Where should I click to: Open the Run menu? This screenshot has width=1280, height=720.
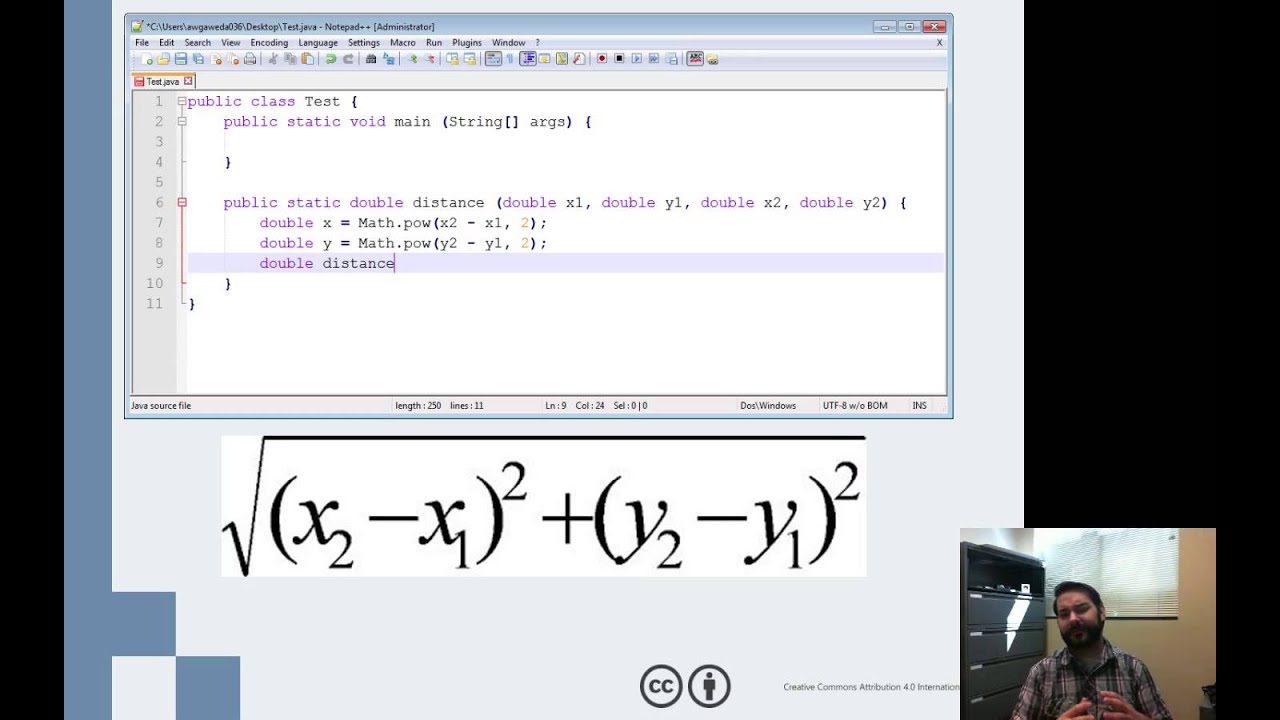click(x=434, y=43)
